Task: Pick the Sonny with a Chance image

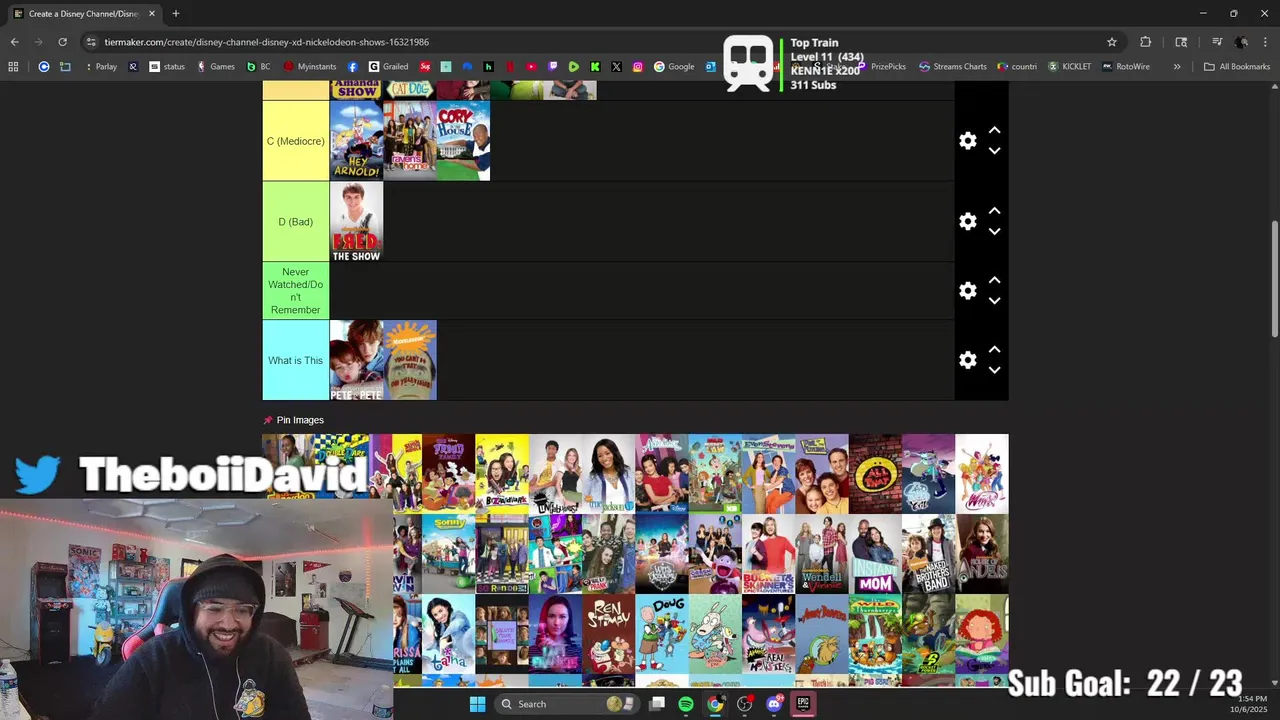Action: point(448,554)
